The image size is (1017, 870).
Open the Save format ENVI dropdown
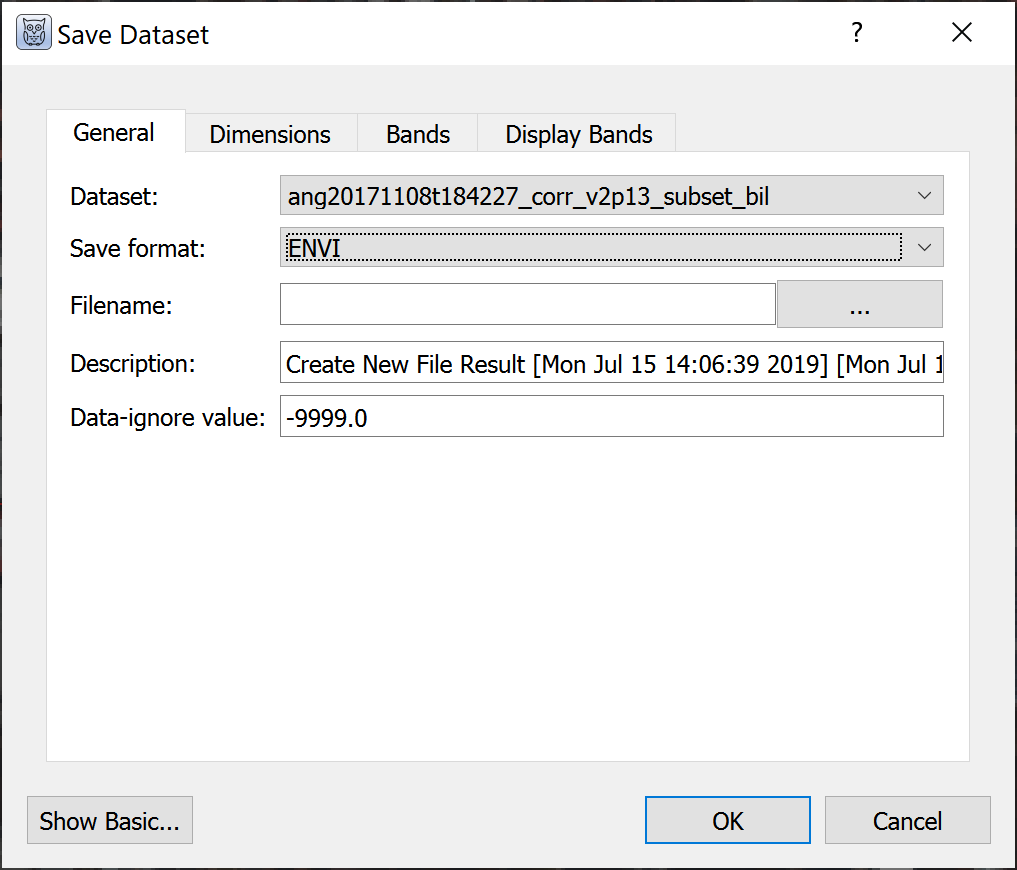coord(611,248)
